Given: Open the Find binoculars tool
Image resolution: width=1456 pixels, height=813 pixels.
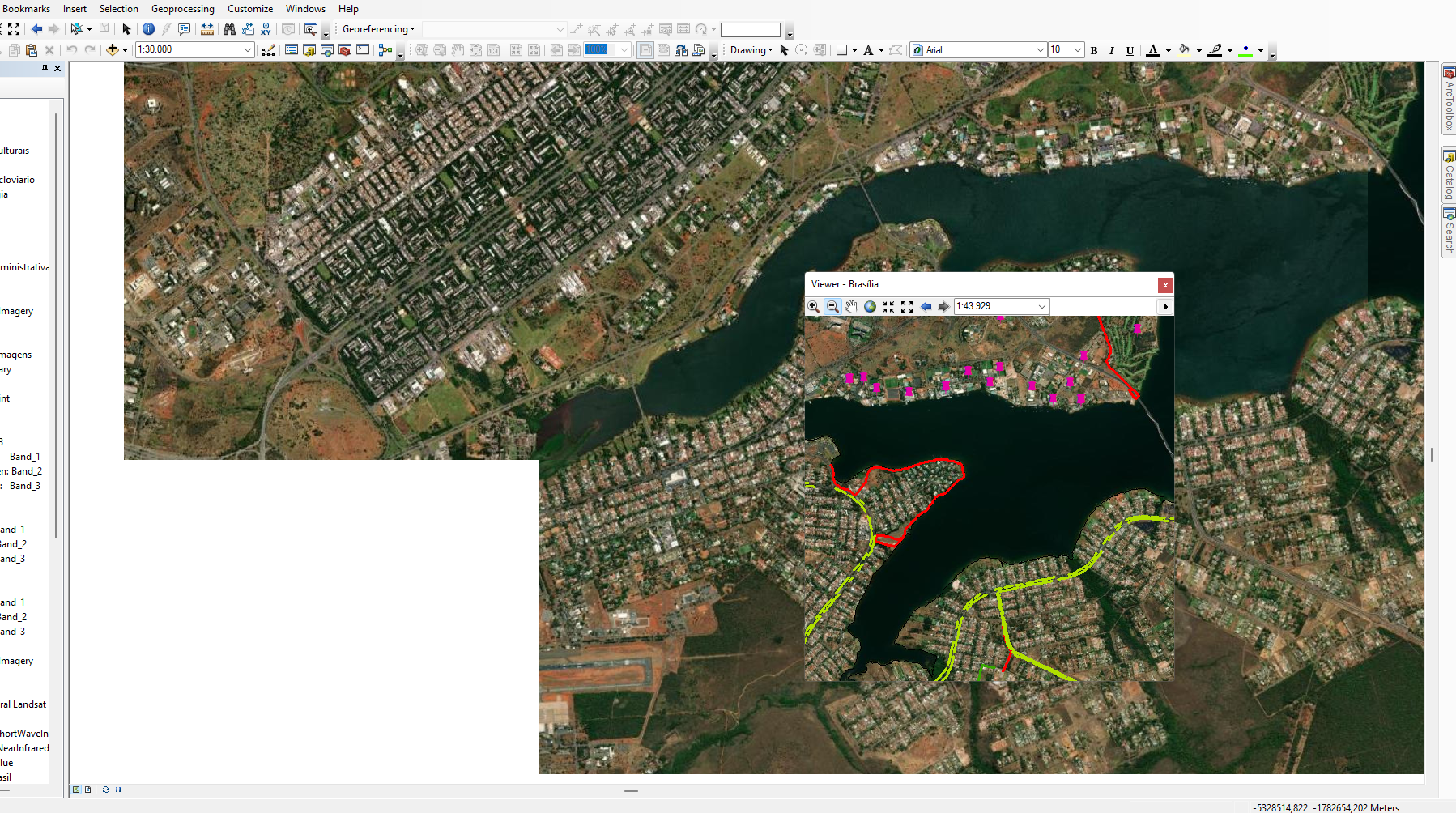Looking at the screenshot, I should (229, 29).
